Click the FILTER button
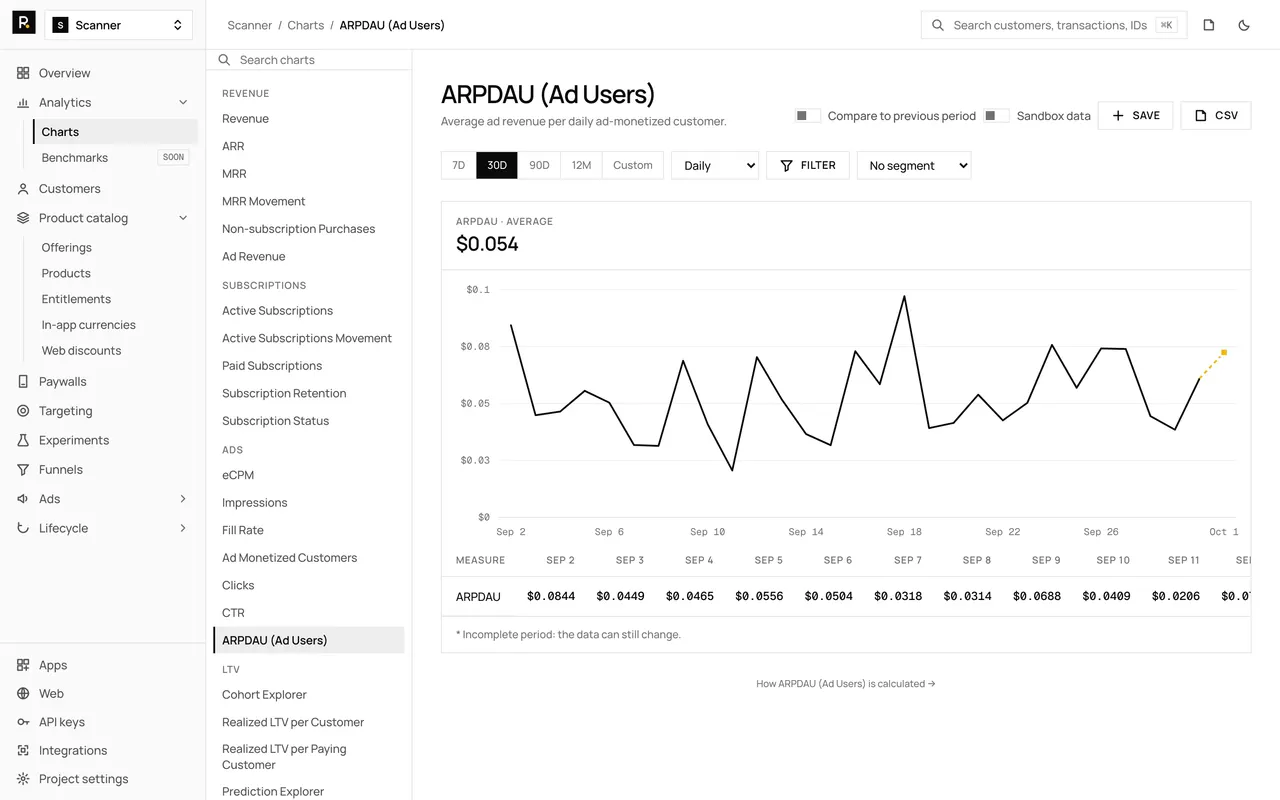Screen dimensions: 1280x800 click(x=808, y=165)
